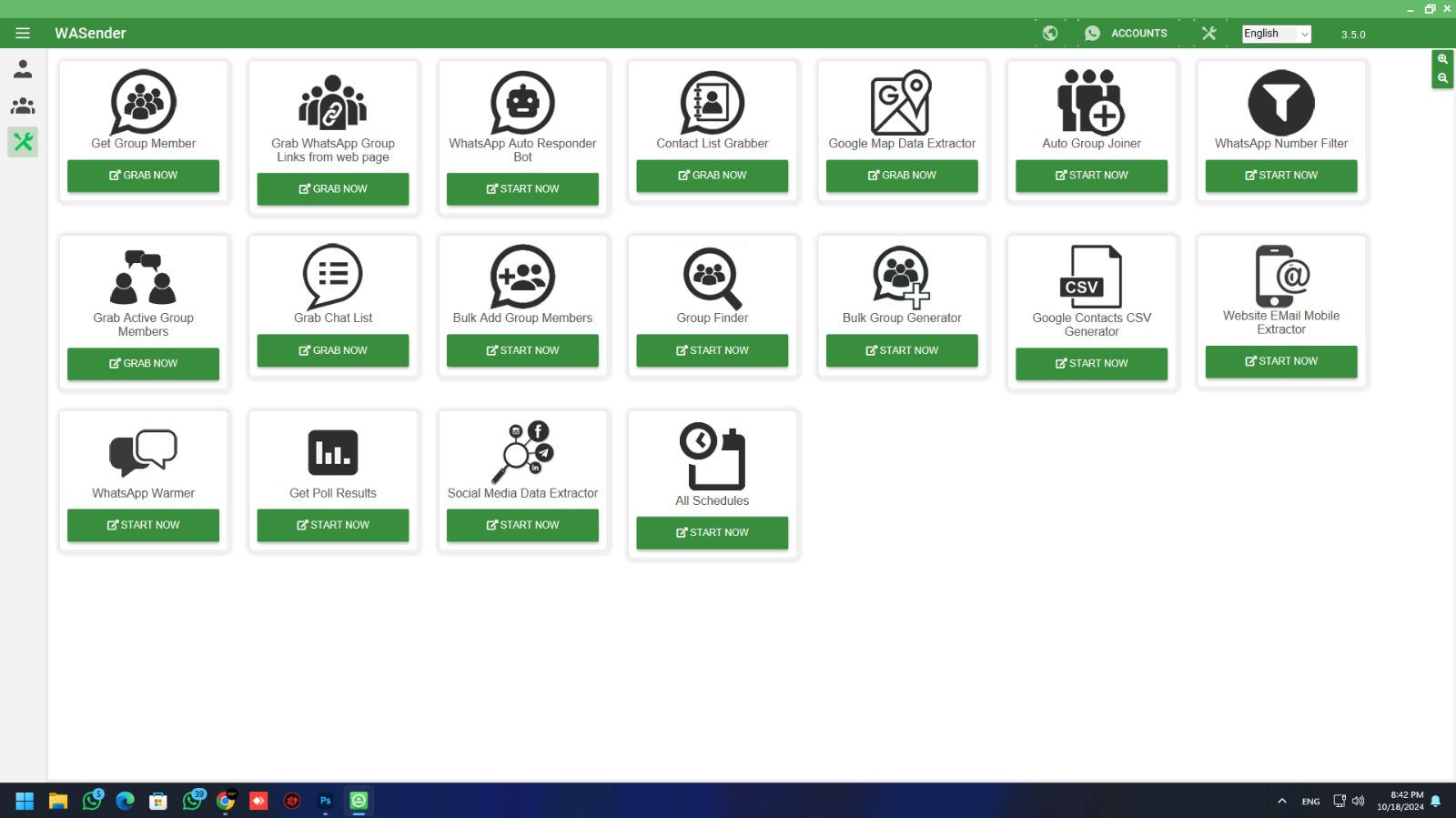Open Microsoft Store from the taskbar
The width and height of the screenshot is (1456, 818).
[x=158, y=801]
